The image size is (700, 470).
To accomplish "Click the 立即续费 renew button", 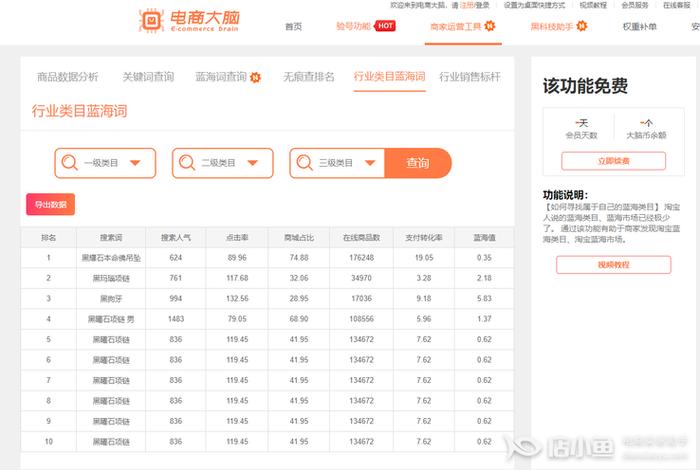I will [x=613, y=161].
